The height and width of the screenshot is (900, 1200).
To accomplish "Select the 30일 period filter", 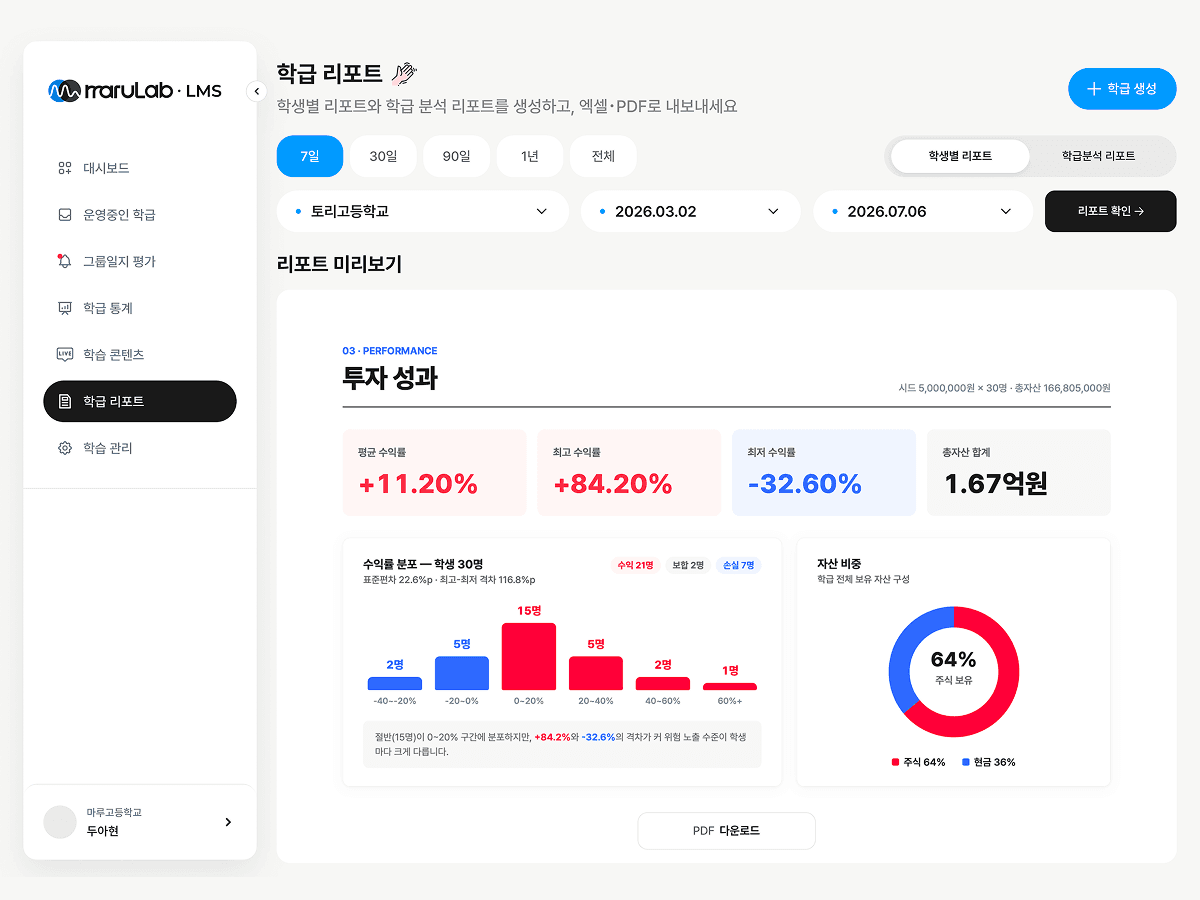I will pyautogui.click(x=383, y=156).
